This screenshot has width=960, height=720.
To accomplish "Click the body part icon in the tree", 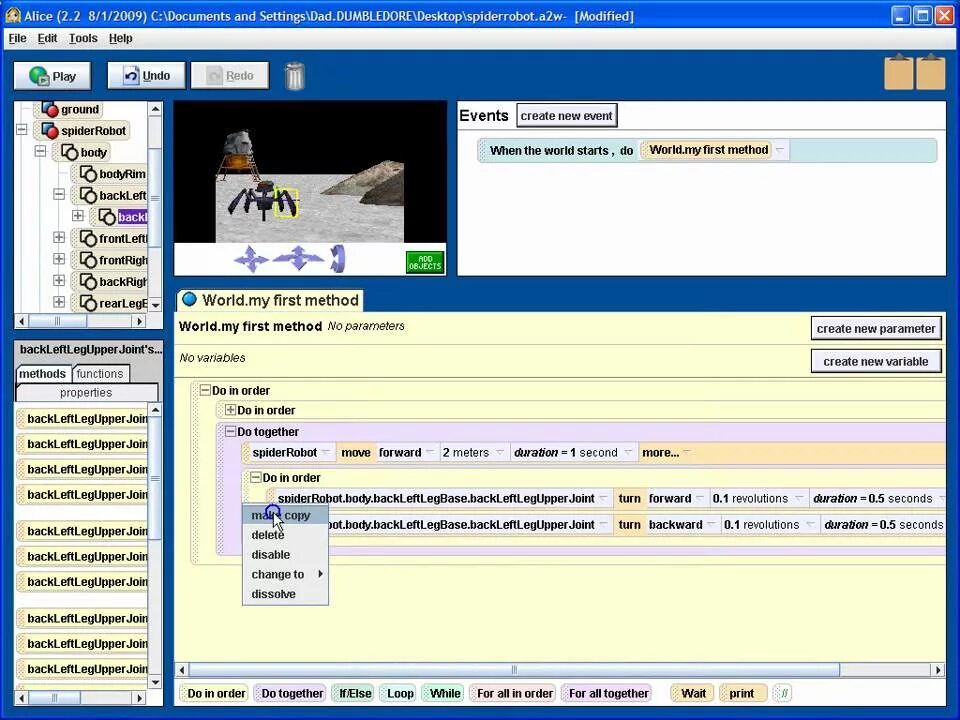I will pyautogui.click(x=69, y=152).
